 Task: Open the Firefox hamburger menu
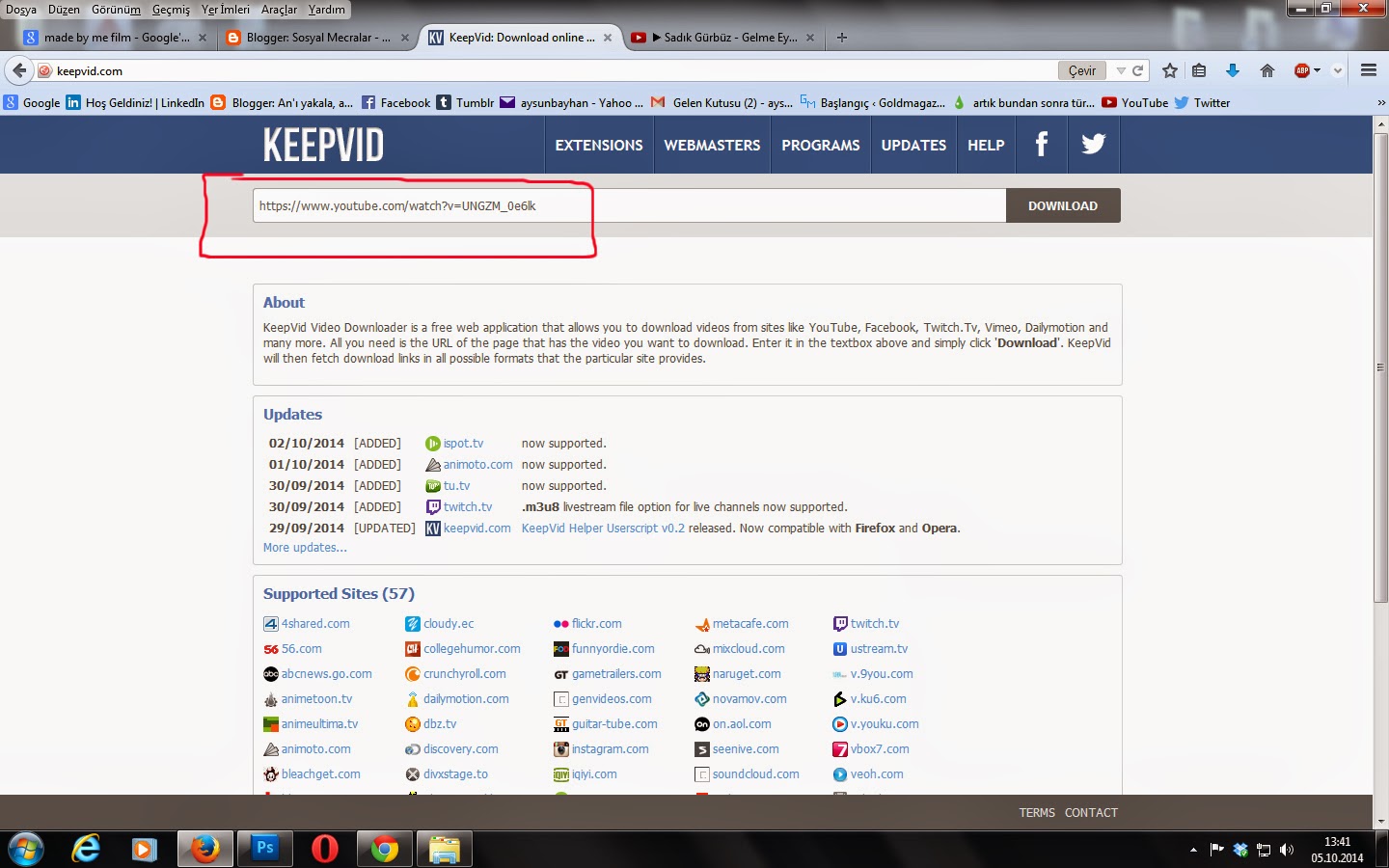click(1368, 70)
